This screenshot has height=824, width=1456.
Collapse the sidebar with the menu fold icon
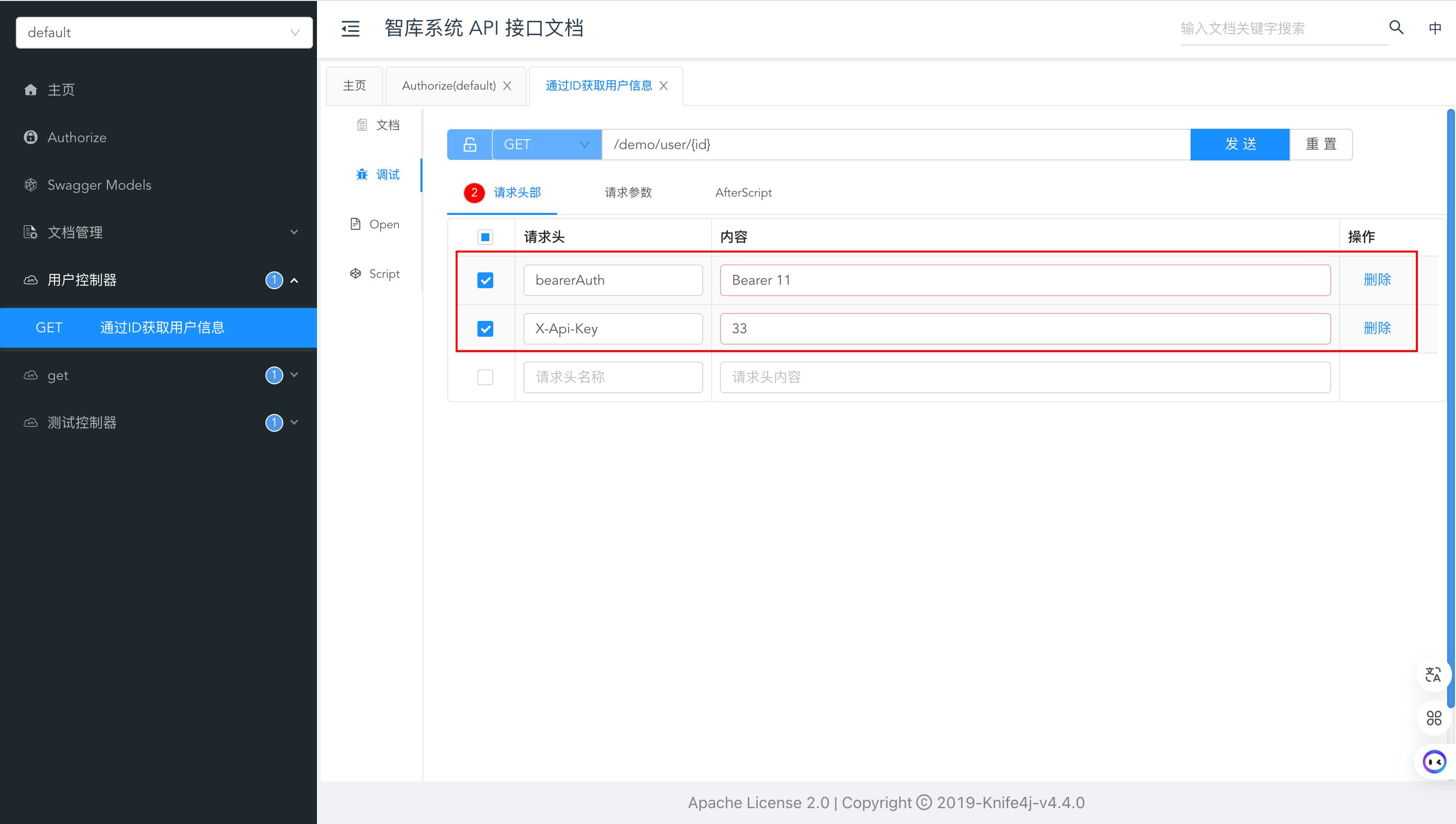[350, 28]
